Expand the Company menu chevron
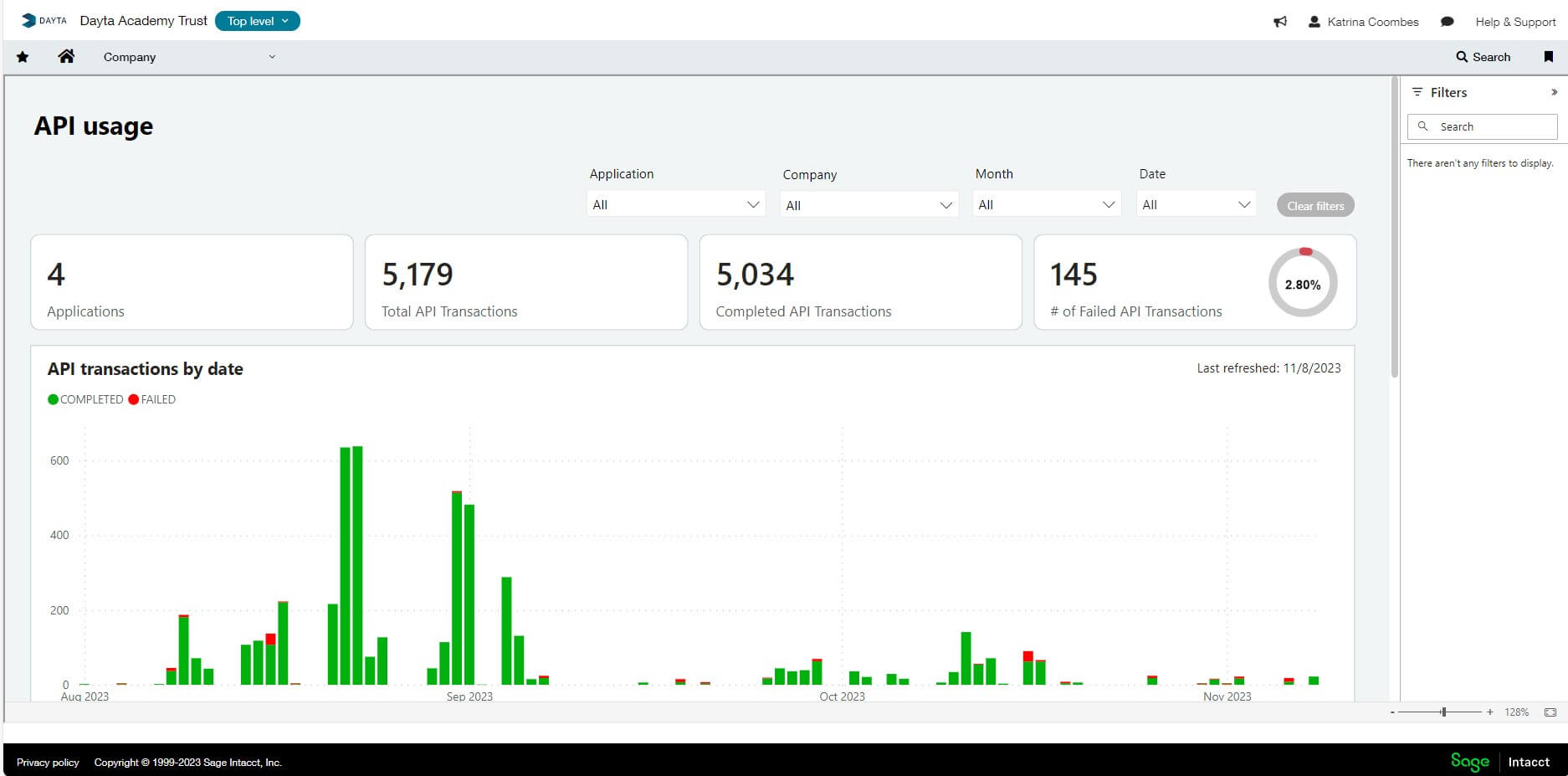 (272, 57)
